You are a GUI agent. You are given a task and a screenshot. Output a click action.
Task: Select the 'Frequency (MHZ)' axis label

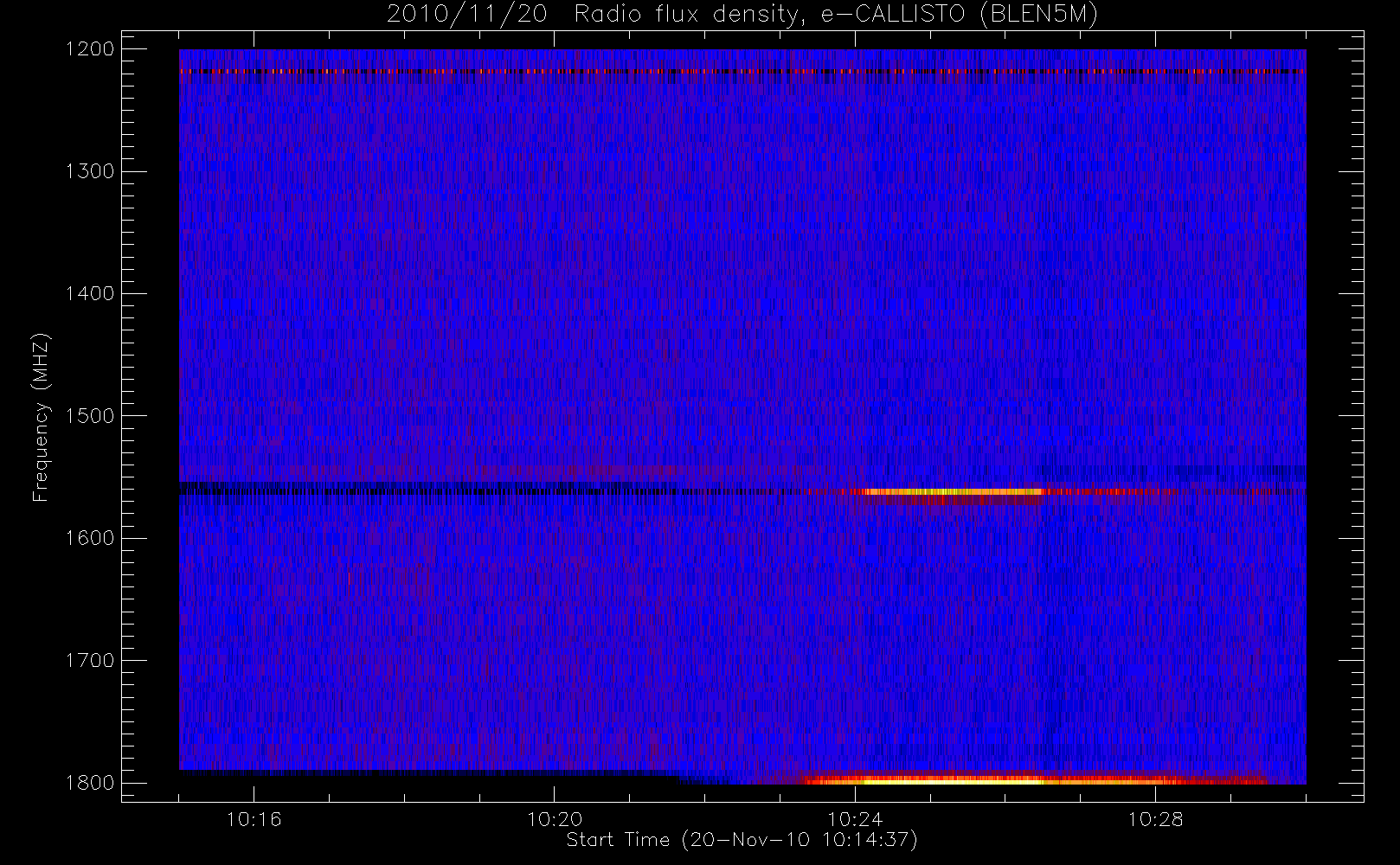[41, 417]
